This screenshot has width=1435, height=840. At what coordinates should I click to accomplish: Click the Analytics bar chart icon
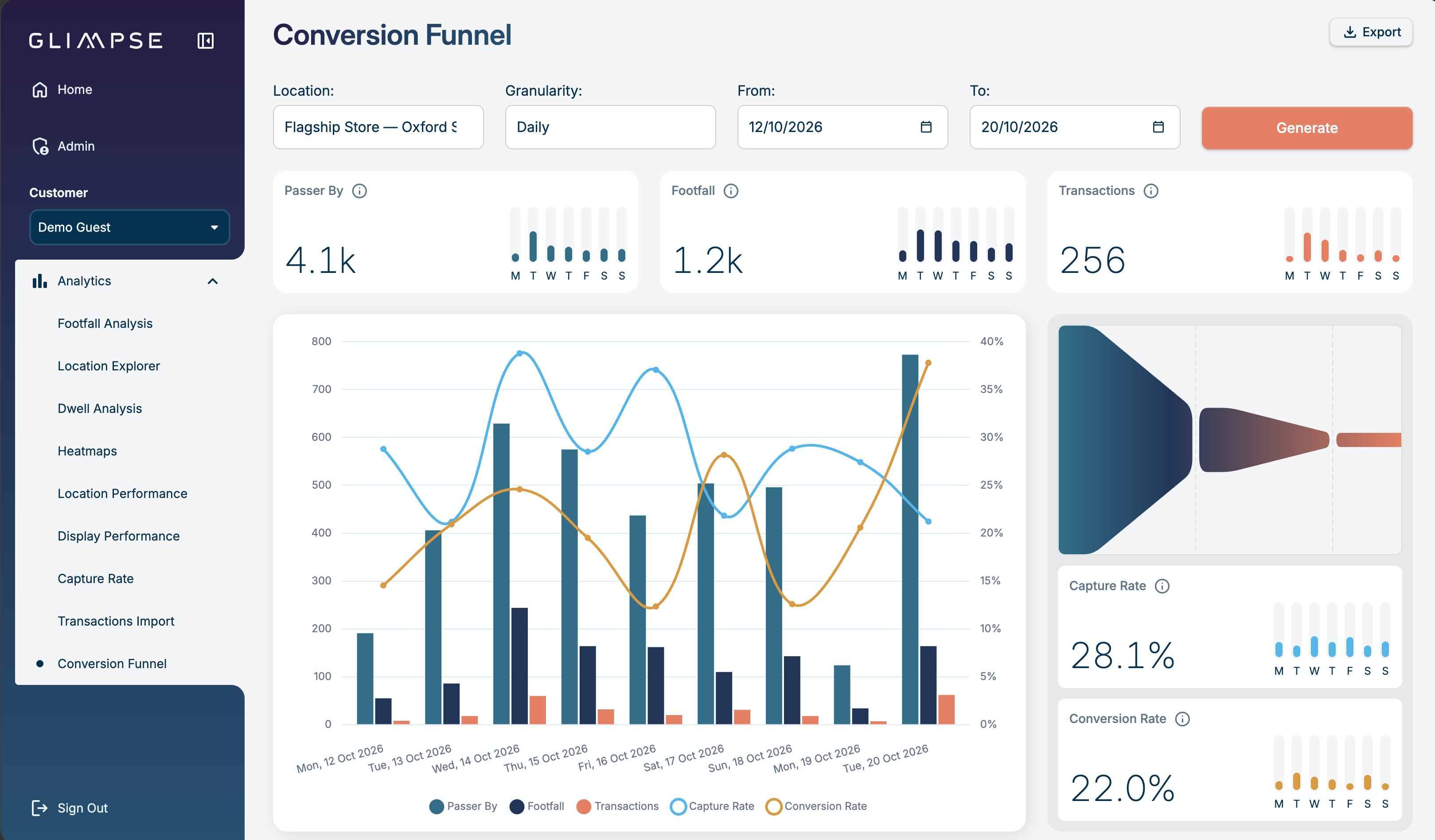[40, 280]
